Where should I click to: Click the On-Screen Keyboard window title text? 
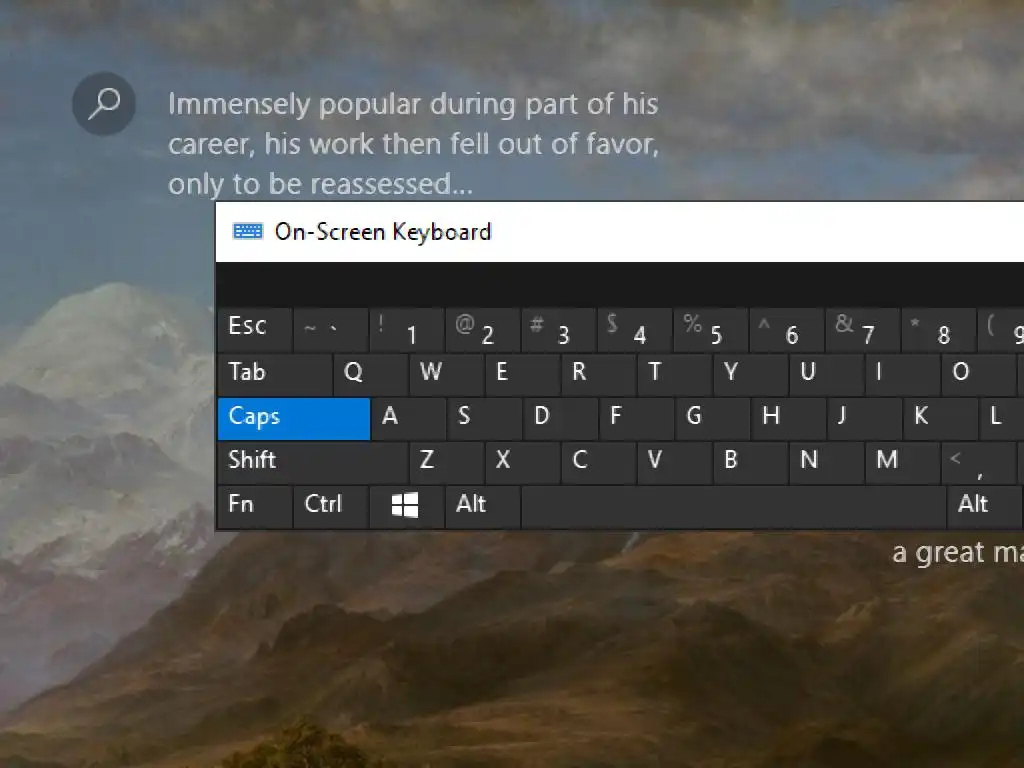click(x=383, y=232)
